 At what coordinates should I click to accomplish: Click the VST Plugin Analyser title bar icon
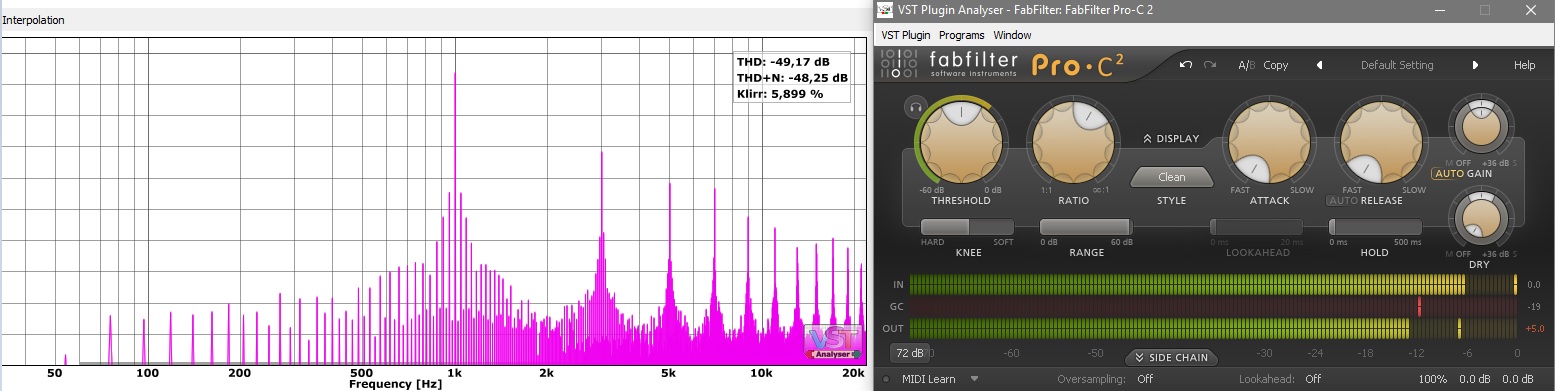point(884,9)
